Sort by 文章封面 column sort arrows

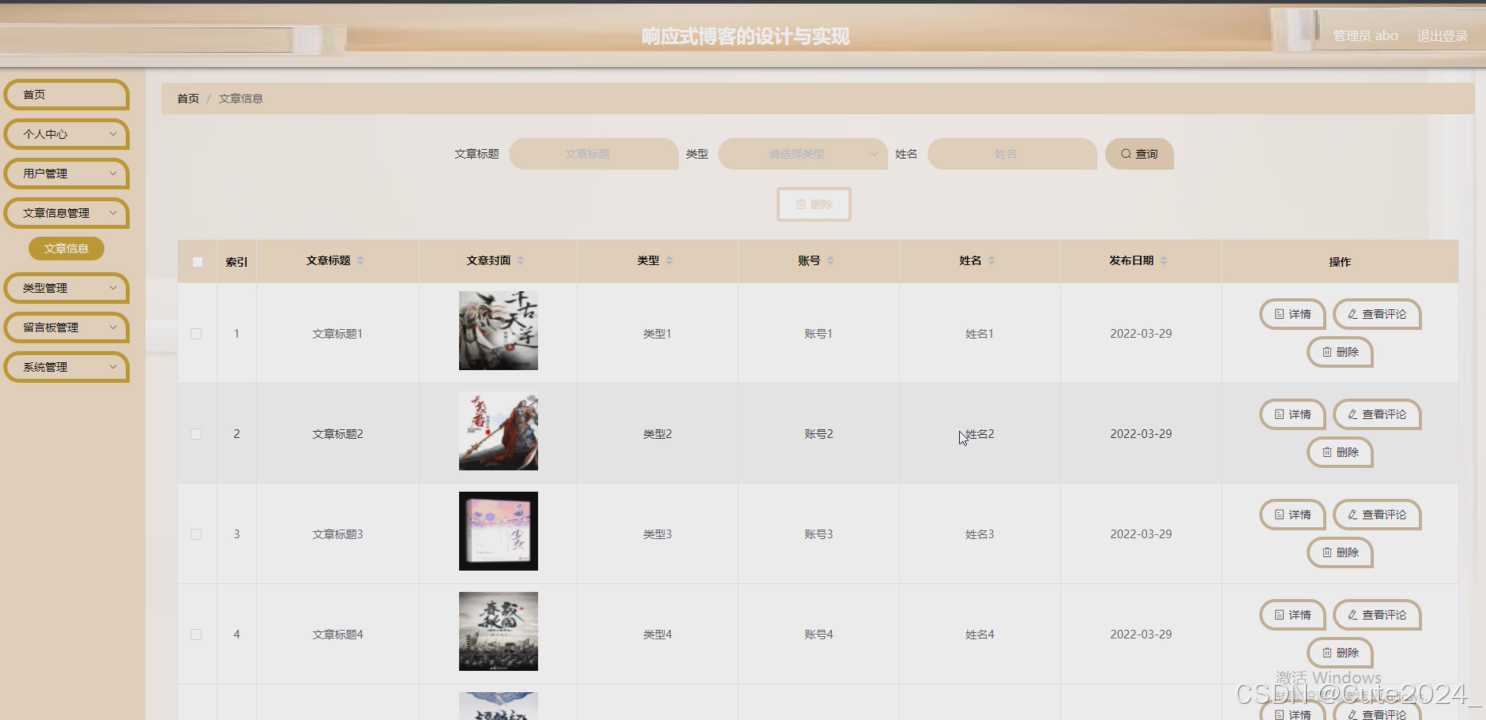pos(520,261)
